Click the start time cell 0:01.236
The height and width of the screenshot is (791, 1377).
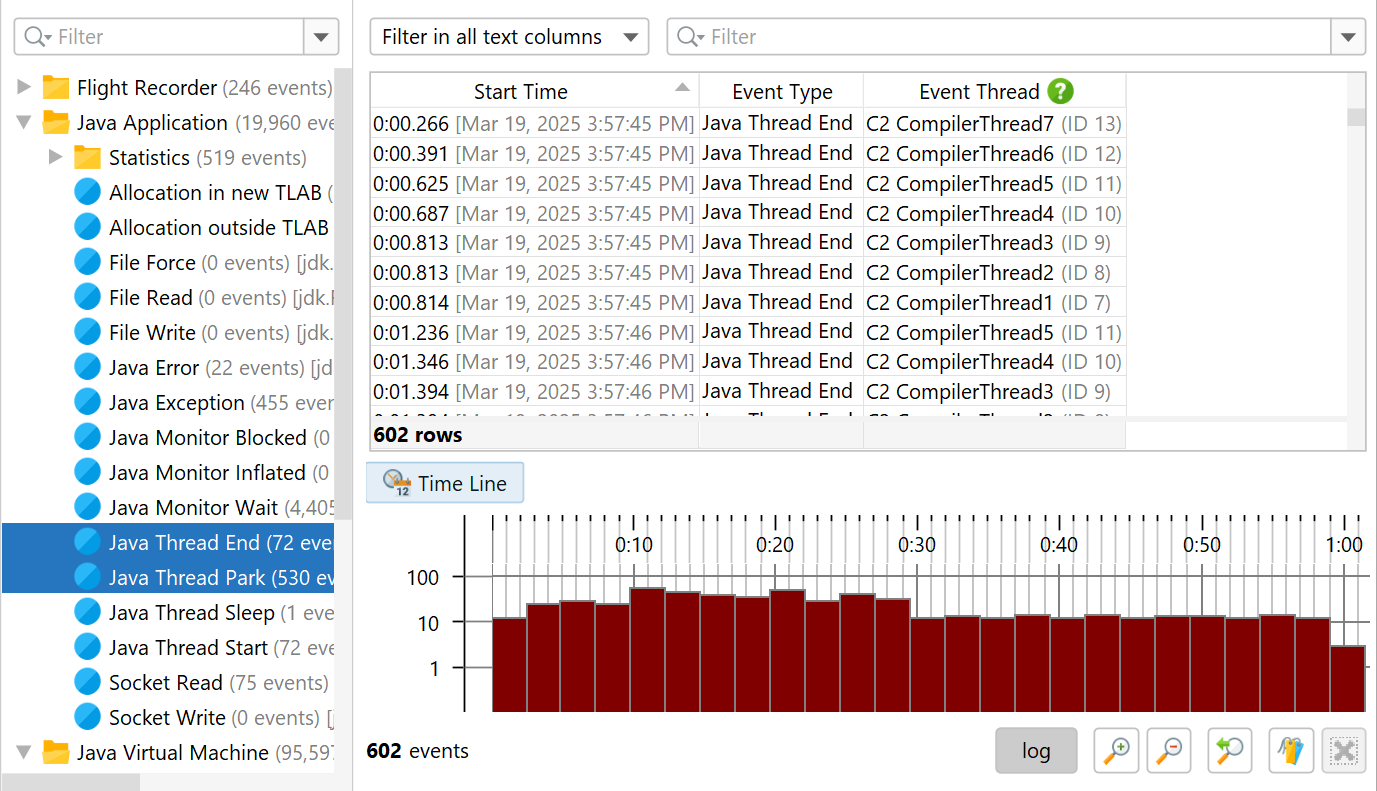click(534, 331)
